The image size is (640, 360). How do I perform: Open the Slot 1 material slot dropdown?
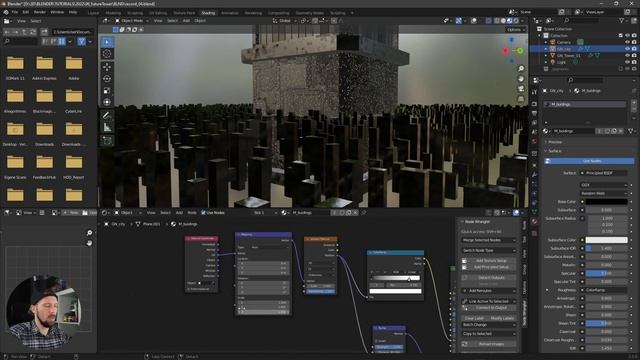(x=265, y=213)
